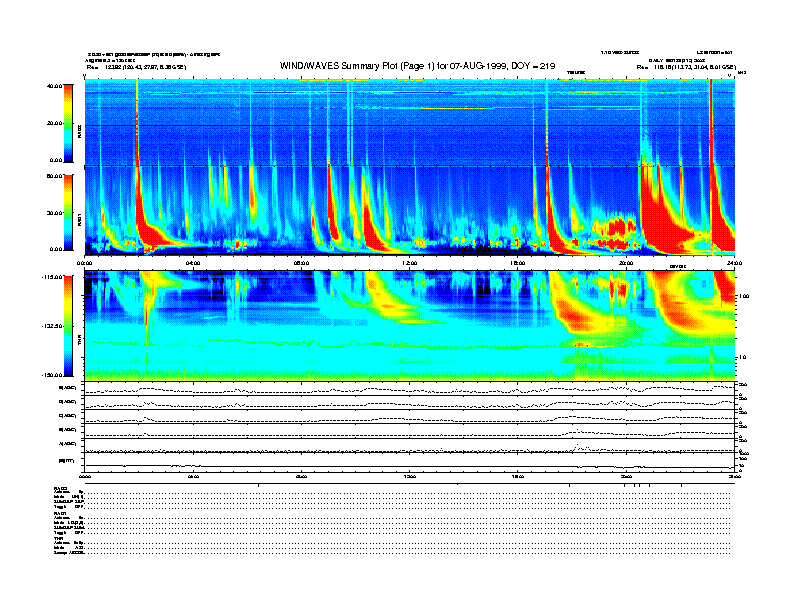Click the 40.00 label on RAD2 scale

tap(54, 86)
